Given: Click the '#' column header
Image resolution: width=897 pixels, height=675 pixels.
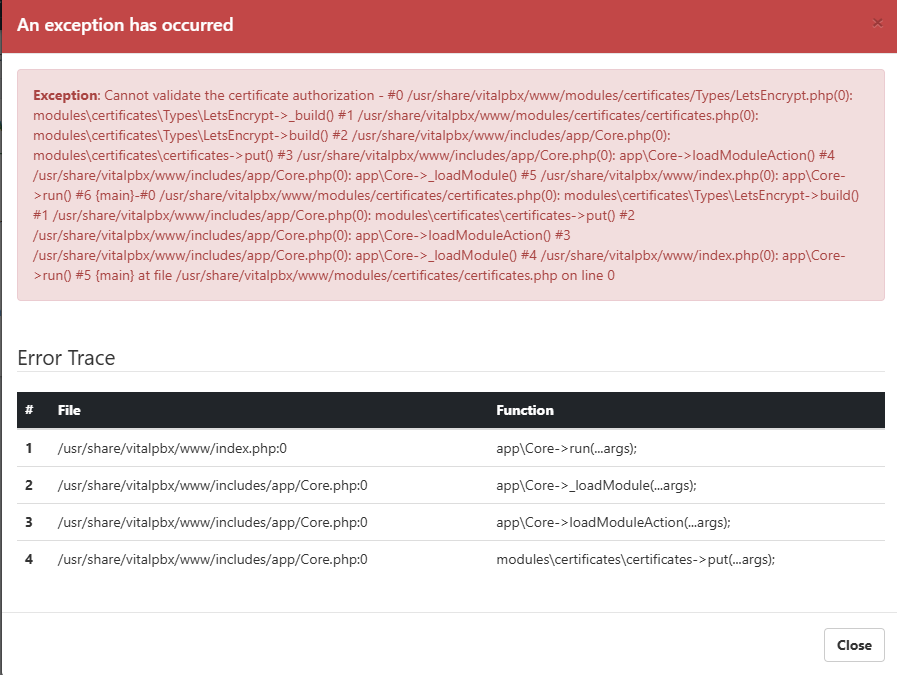Looking at the screenshot, I should point(30,410).
